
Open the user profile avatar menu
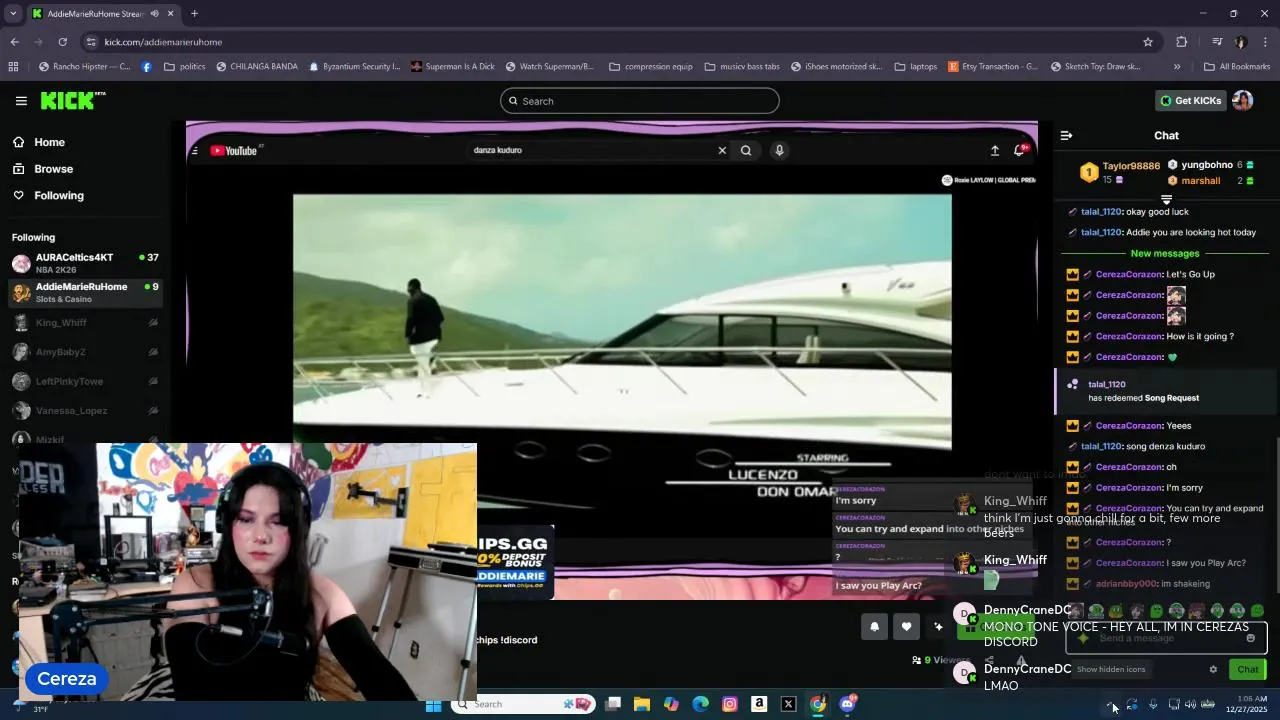[x=1242, y=100]
